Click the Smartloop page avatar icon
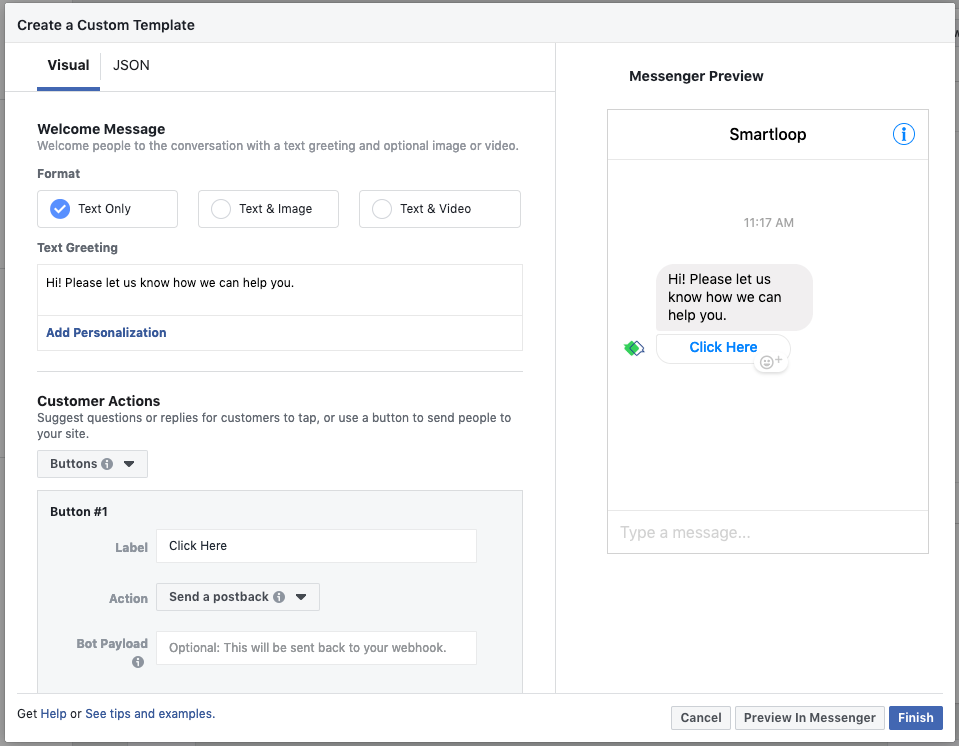Image resolution: width=959 pixels, height=746 pixels. pyautogui.click(x=633, y=348)
